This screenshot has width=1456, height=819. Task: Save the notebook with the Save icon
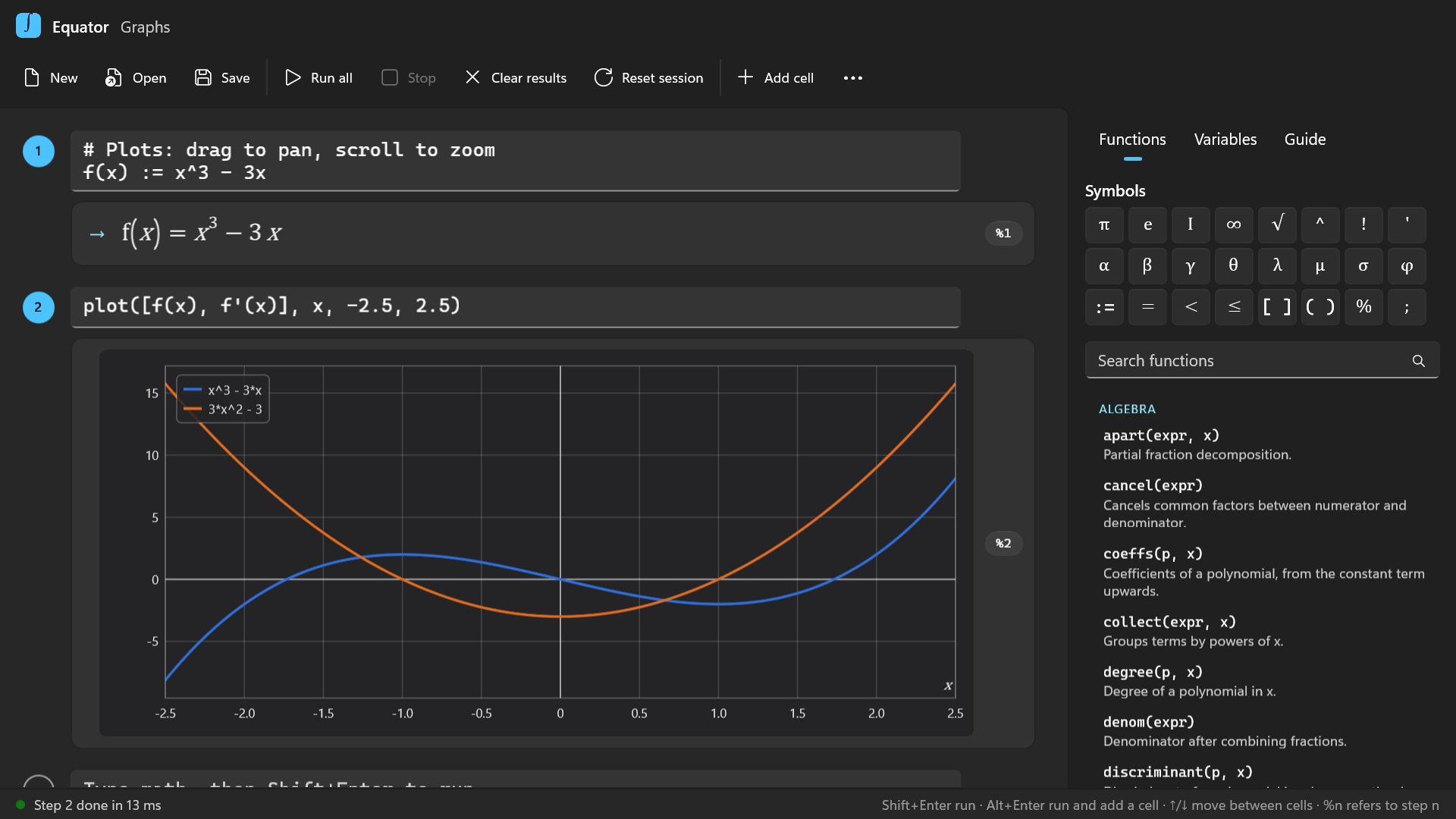pos(203,77)
